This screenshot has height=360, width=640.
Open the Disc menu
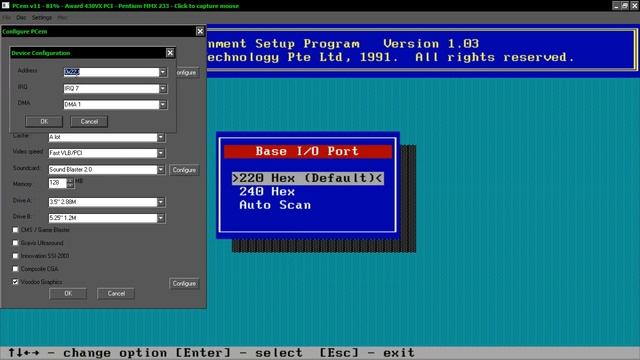21,18
